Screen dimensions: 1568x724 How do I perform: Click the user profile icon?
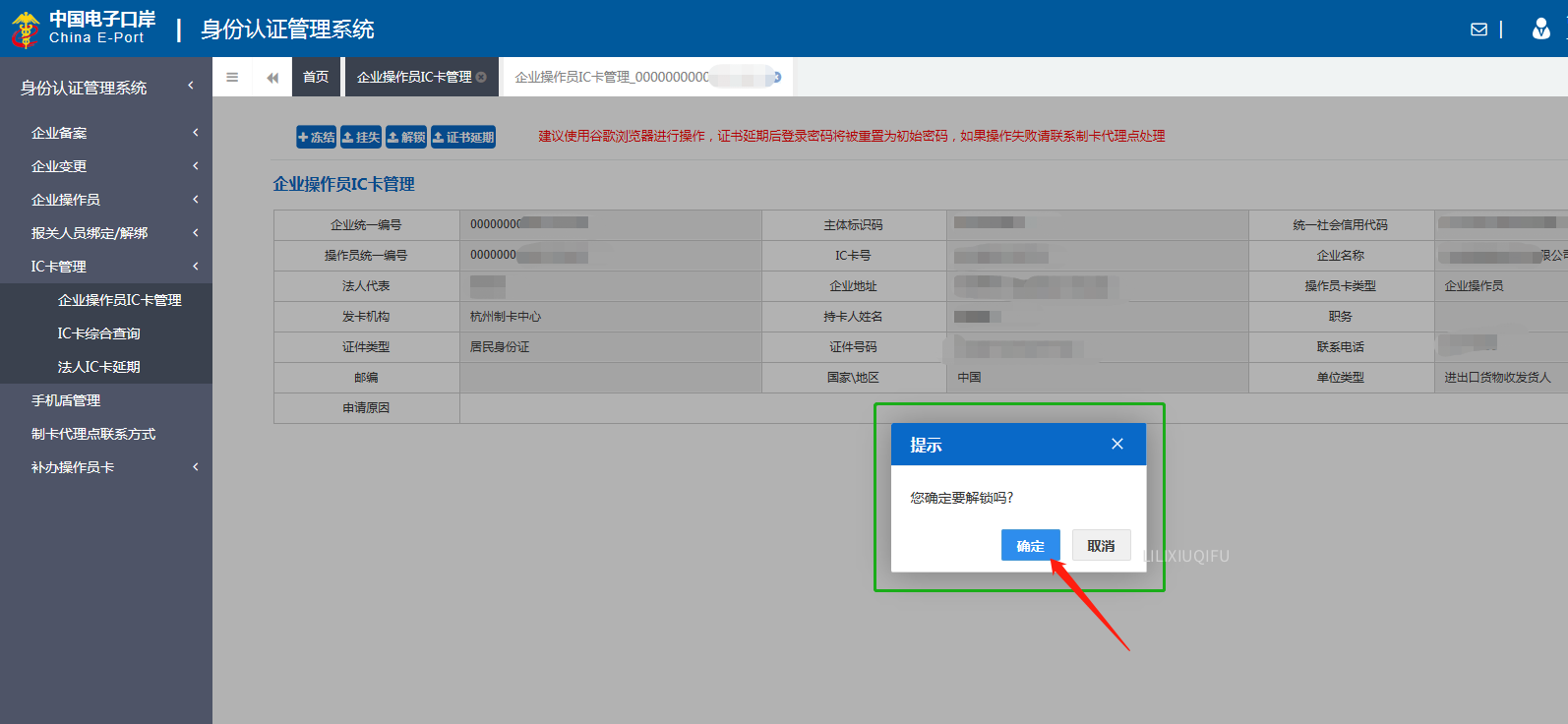pos(1540,30)
